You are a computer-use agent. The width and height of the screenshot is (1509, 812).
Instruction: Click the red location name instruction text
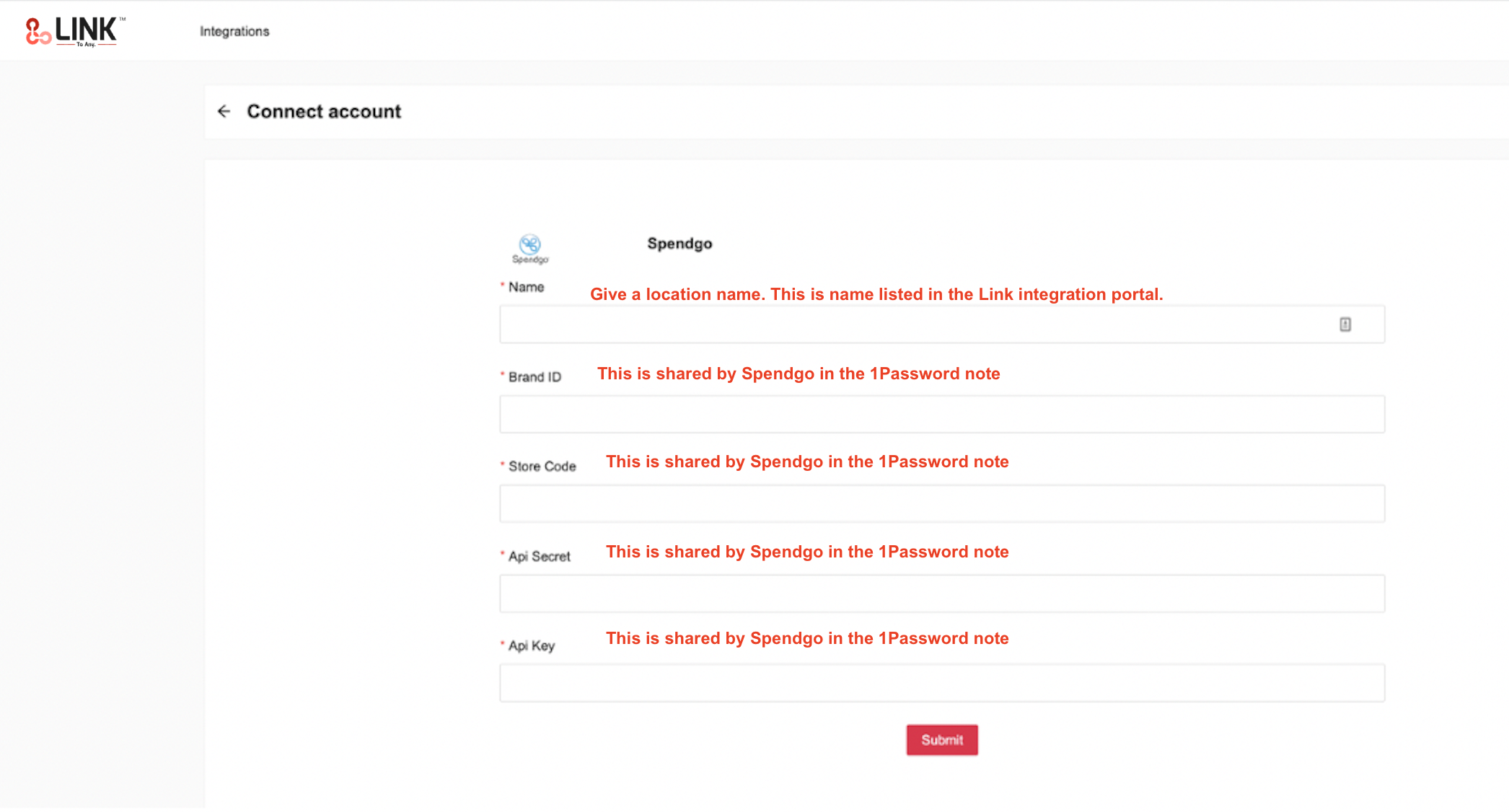pos(876,294)
